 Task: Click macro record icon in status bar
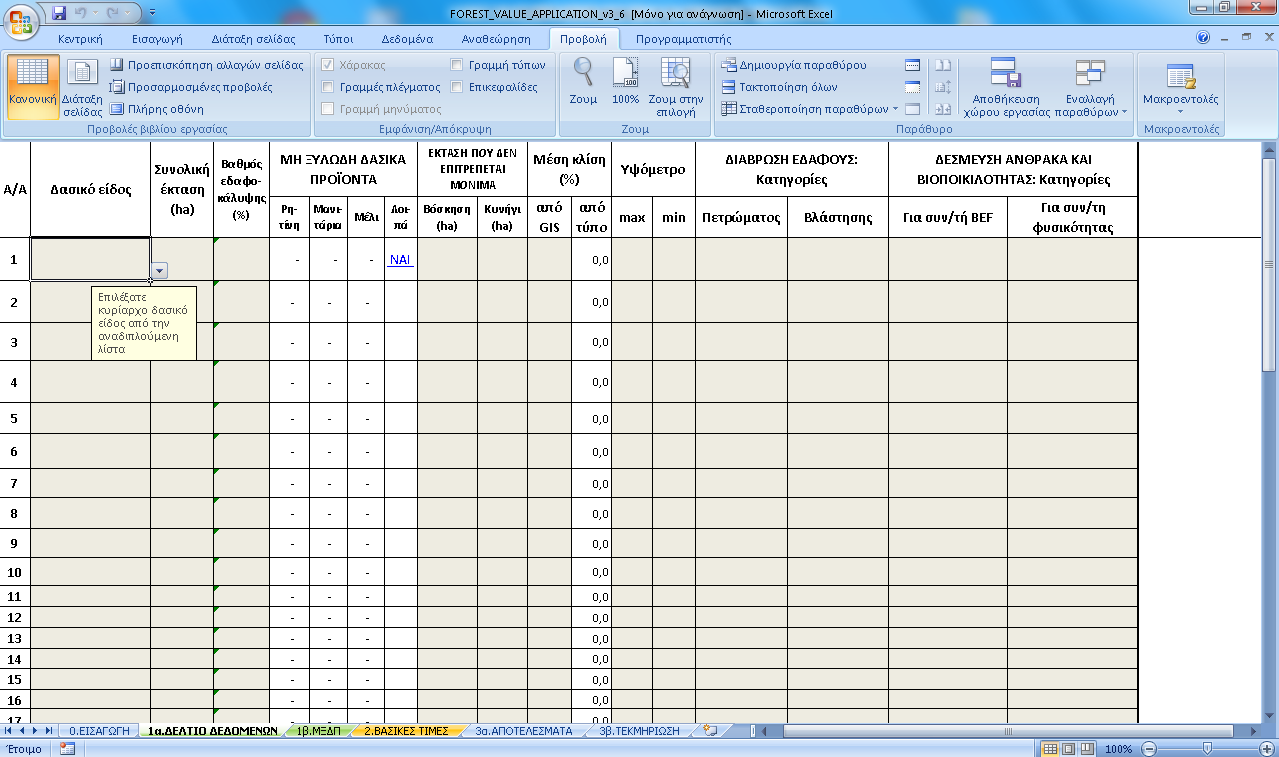(67, 748)
